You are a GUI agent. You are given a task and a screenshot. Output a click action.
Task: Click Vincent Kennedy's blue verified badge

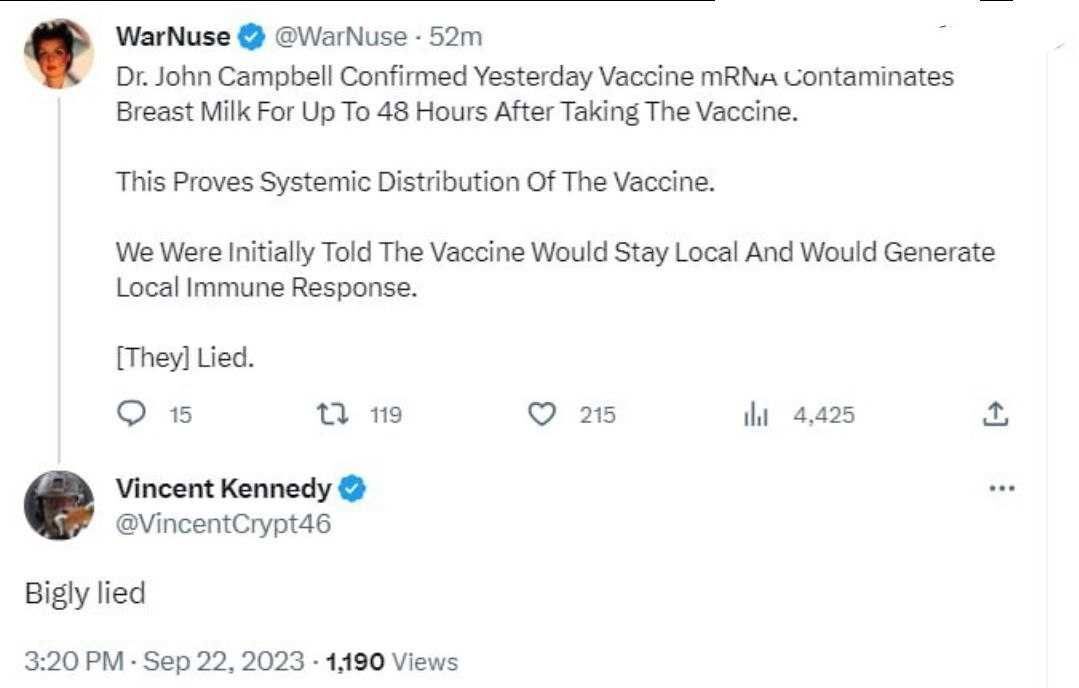point(353,489)
